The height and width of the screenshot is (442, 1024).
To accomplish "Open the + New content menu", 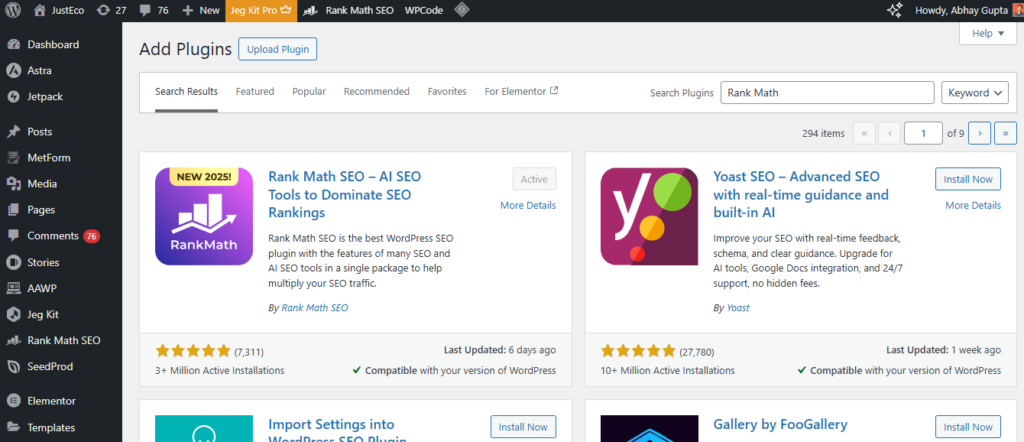I will pyautogui.click(x=202, y=10).
